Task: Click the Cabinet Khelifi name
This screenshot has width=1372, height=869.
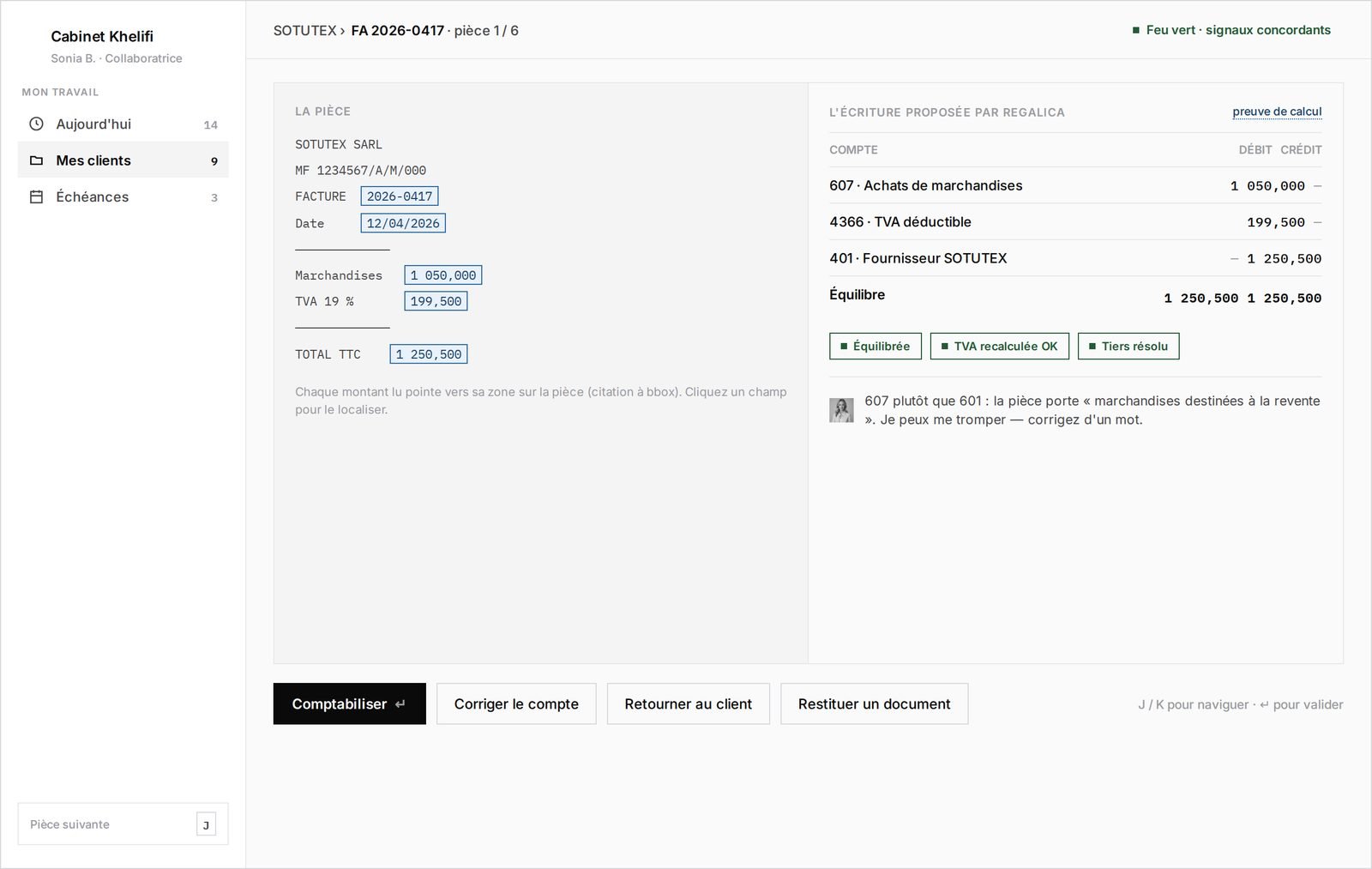Action: point(102,36)
